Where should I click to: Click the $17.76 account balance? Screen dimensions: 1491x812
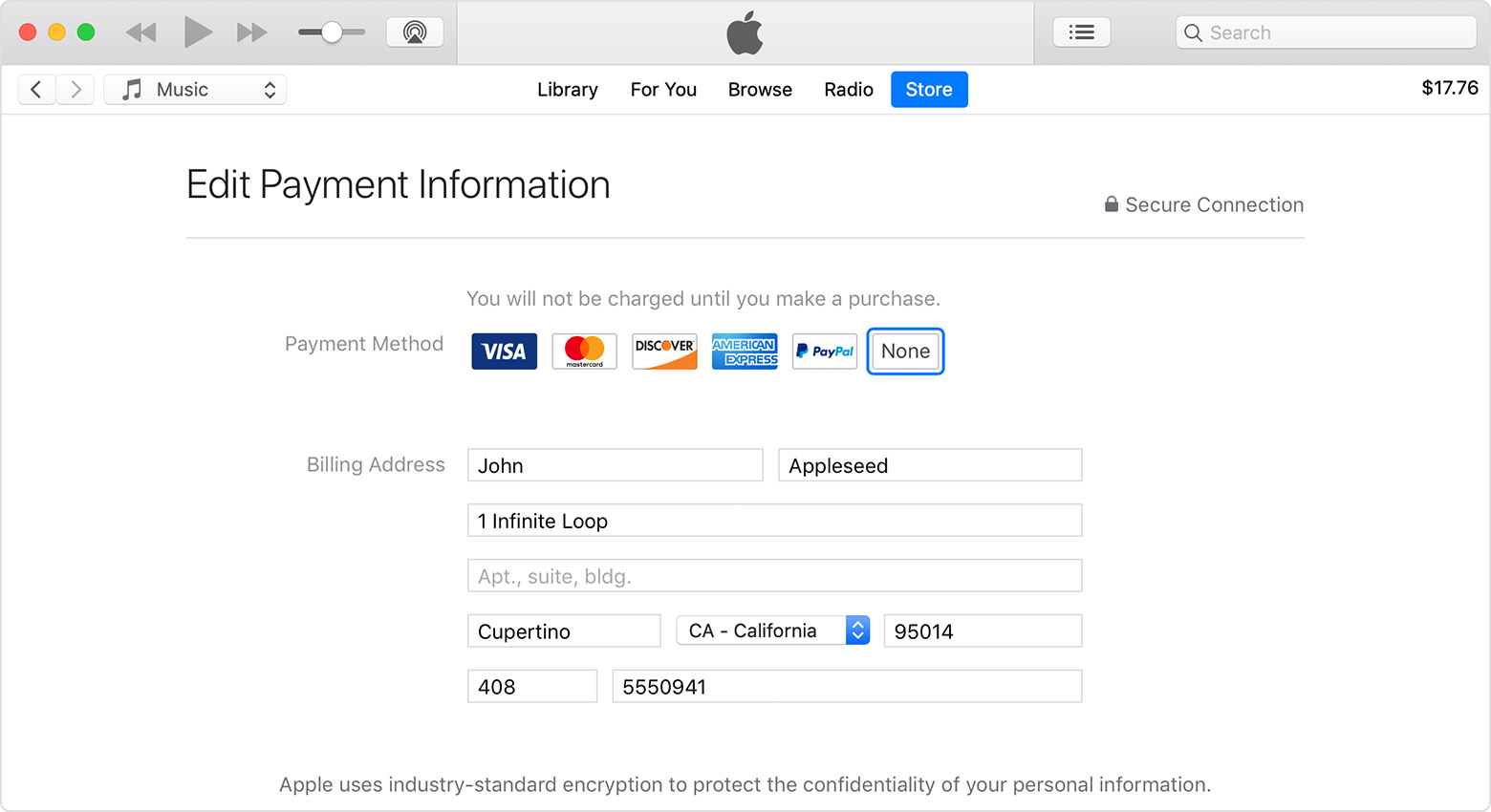point(1450,88)
